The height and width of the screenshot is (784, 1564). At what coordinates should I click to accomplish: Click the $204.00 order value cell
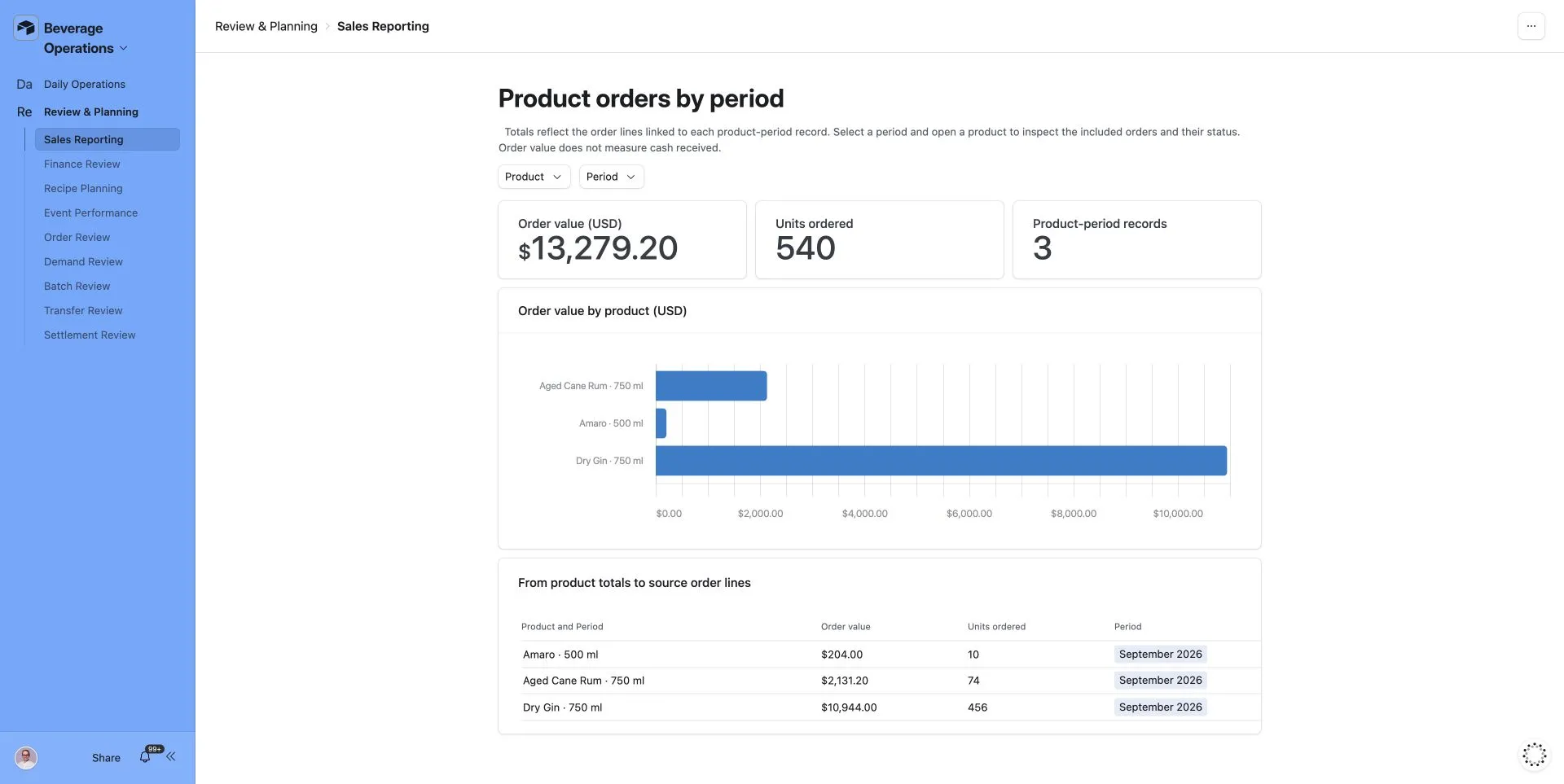(x=841, y=655)
